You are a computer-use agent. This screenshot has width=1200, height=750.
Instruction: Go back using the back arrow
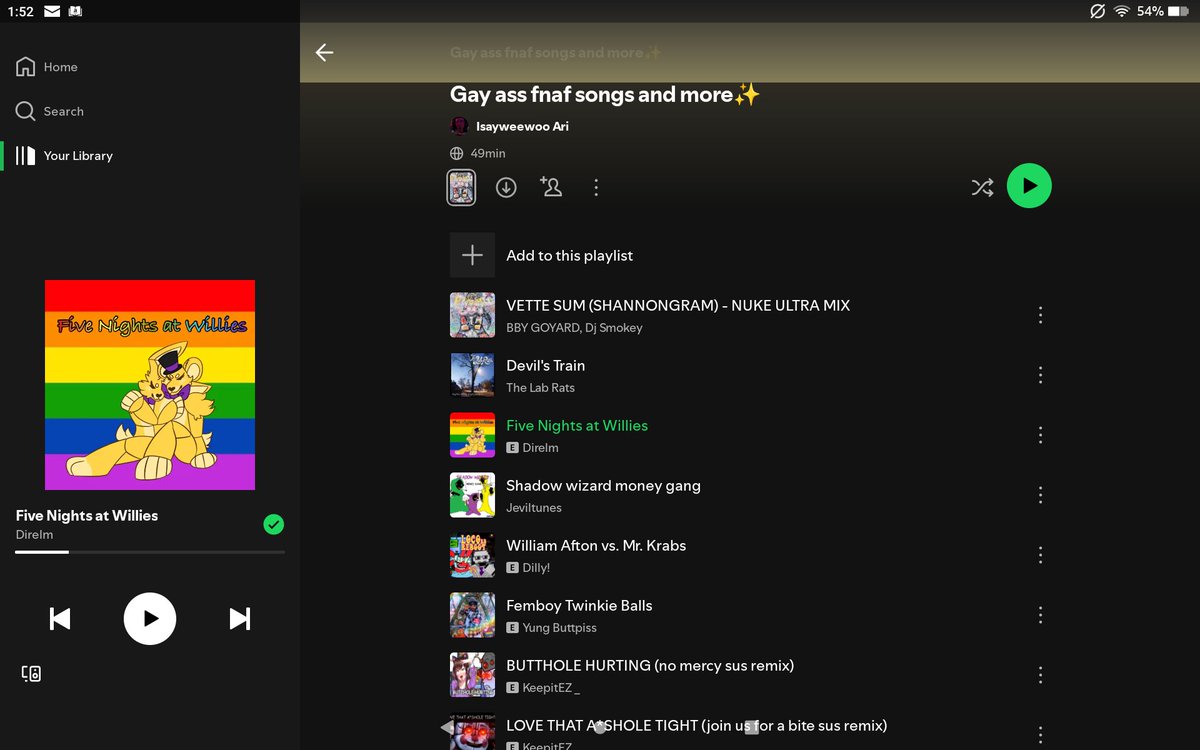324,52
